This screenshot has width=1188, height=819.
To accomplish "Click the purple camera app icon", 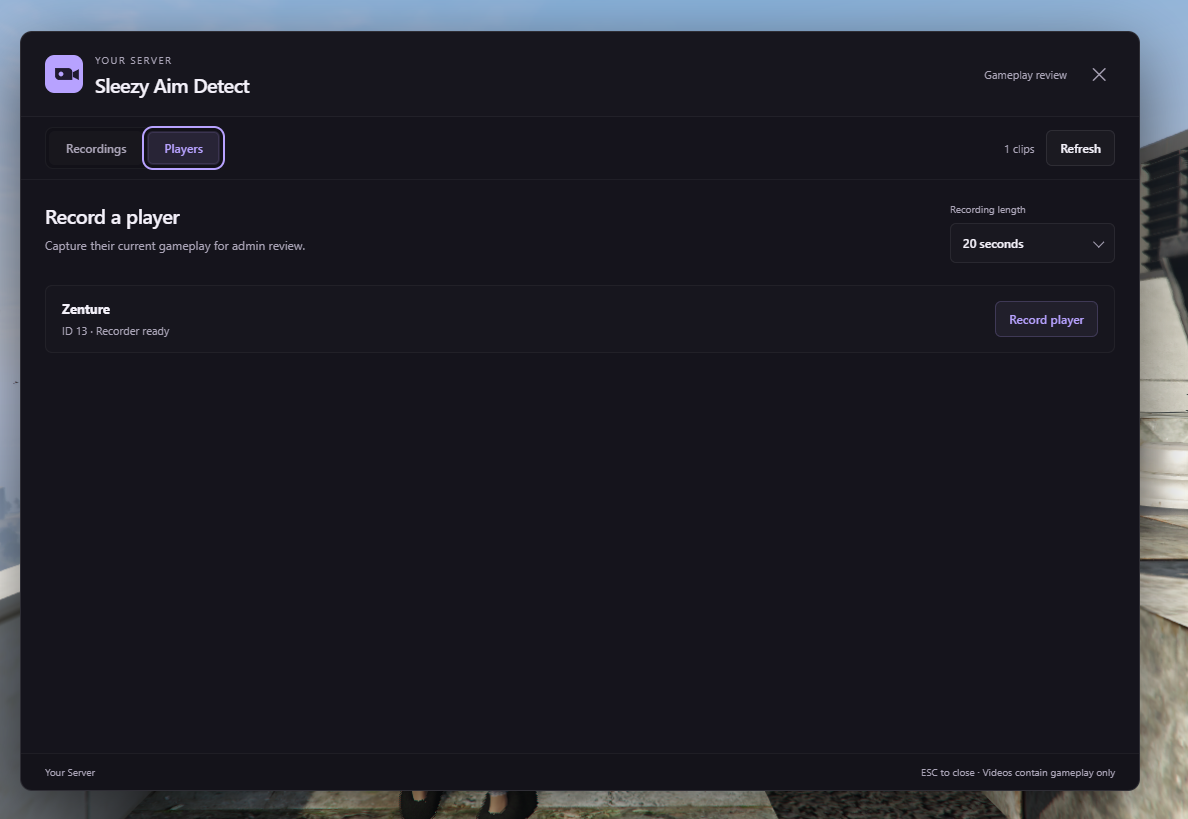I will click(64, 74).
